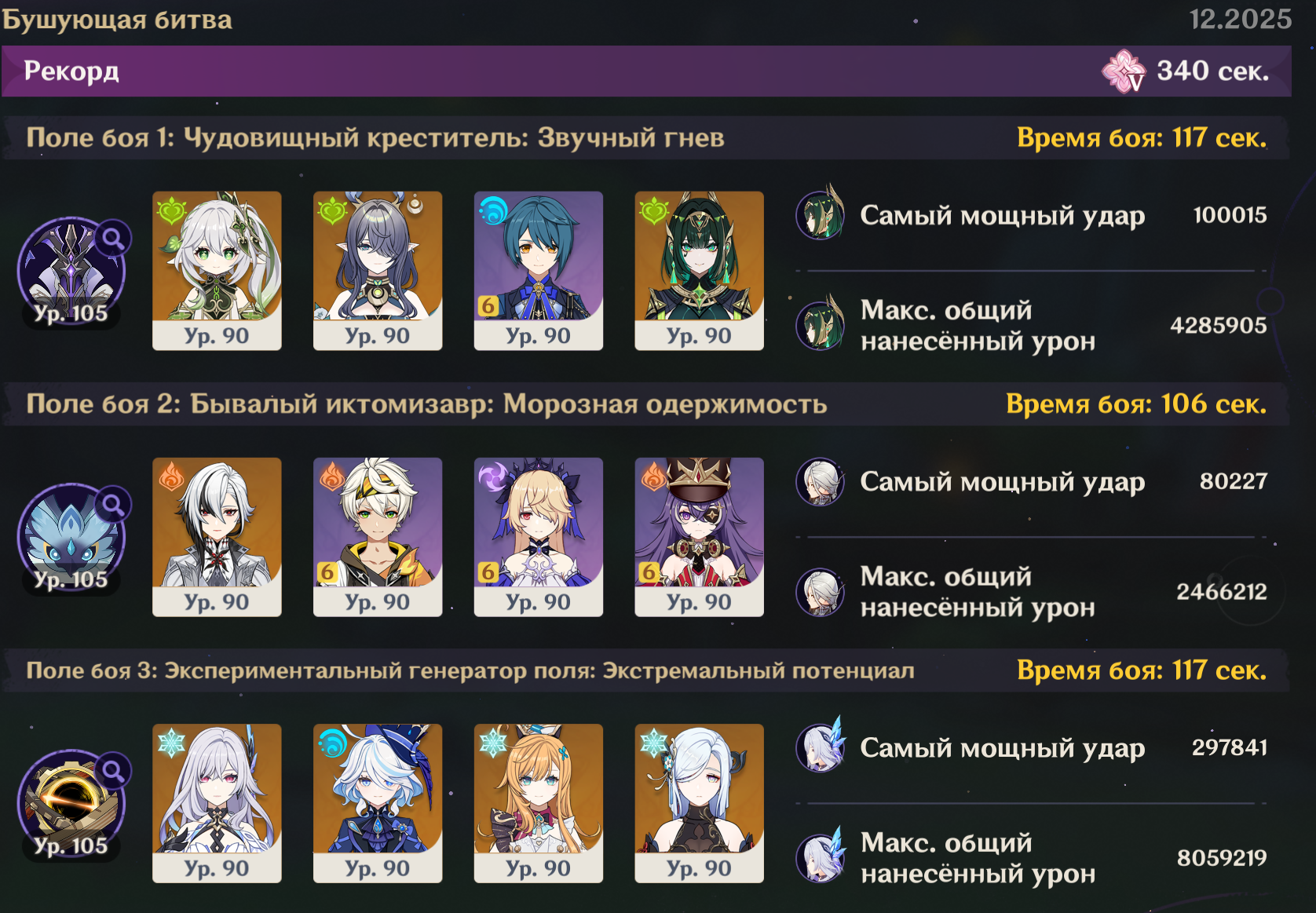Viewport: 1316px width, 913px height.
Task: Pick orange-haired Cryo character card in team 3
Action: pos(539,803)
